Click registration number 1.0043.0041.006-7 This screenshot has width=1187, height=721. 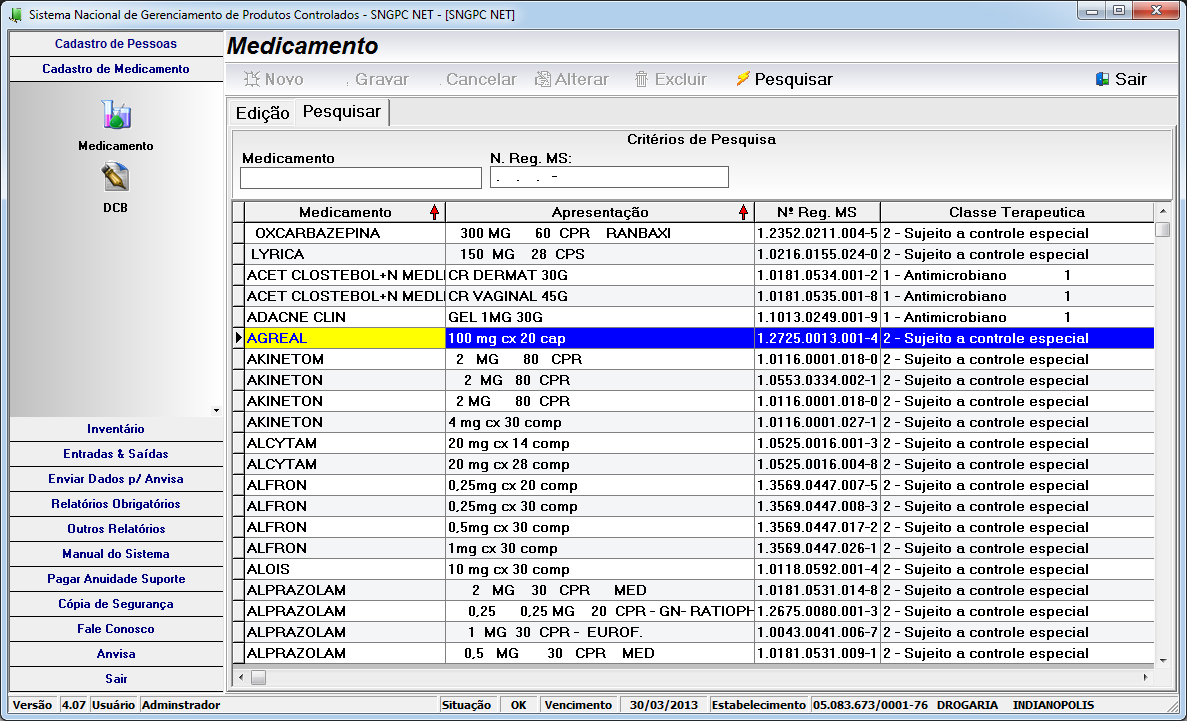(x=818, y=632)
